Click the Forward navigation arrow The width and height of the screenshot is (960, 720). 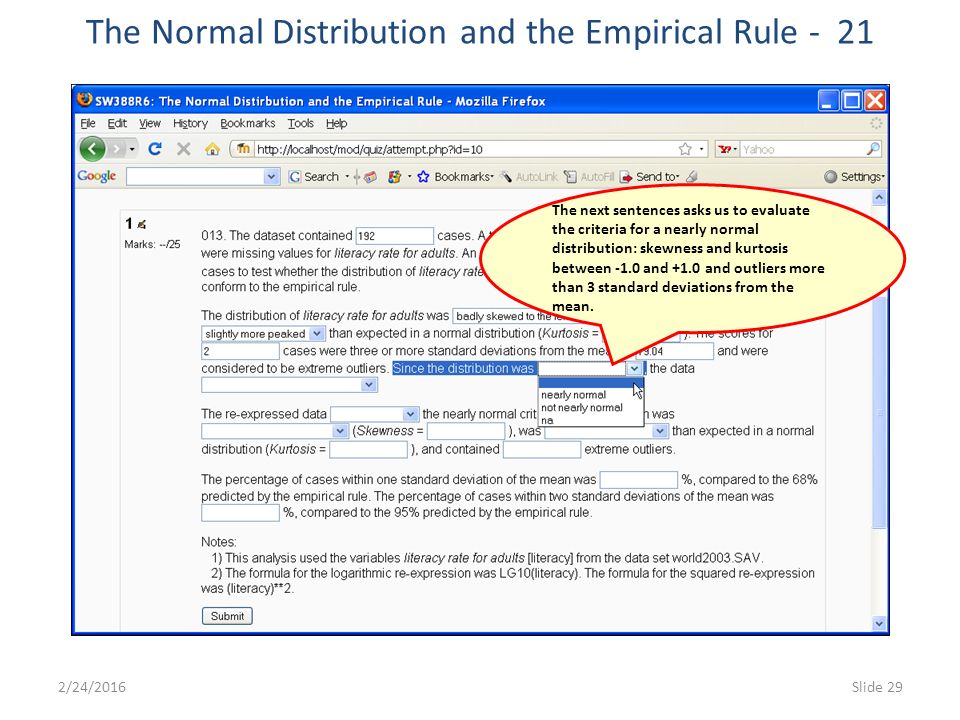tap(116, 149)
